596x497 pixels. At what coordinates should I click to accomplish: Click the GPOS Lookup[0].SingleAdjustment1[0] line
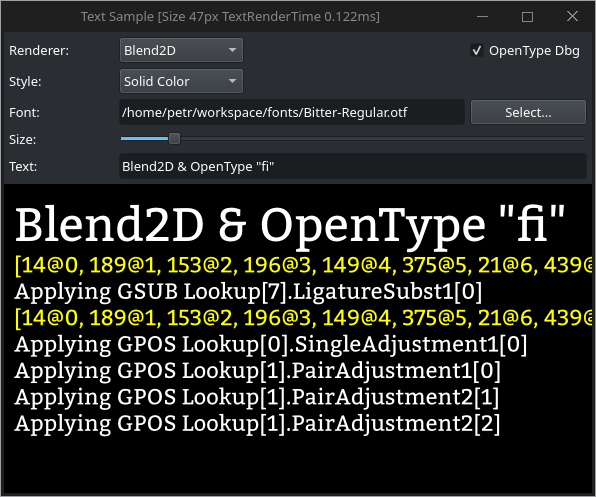(x=271, y=345)
